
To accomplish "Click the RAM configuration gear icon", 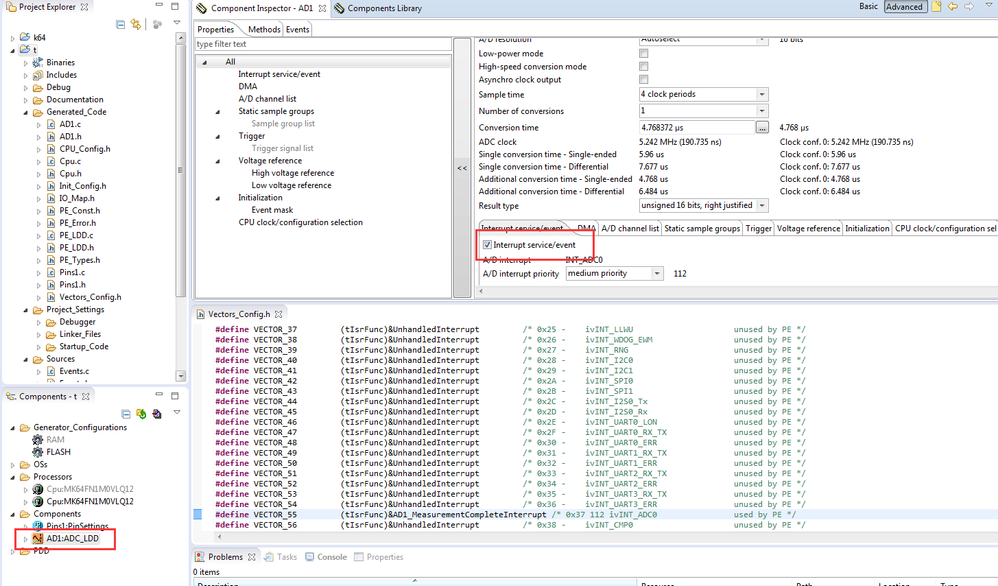I will [x=38, y=440].
